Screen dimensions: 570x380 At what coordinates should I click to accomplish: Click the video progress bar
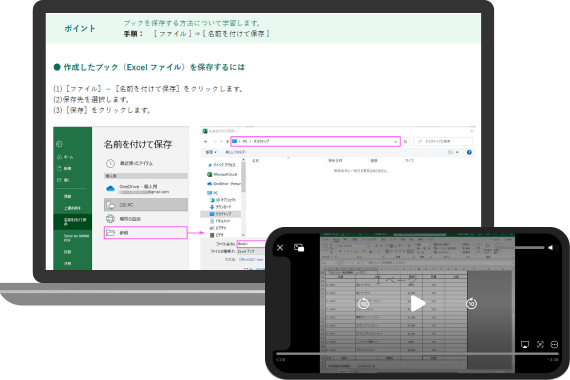[x=417, y=353]
